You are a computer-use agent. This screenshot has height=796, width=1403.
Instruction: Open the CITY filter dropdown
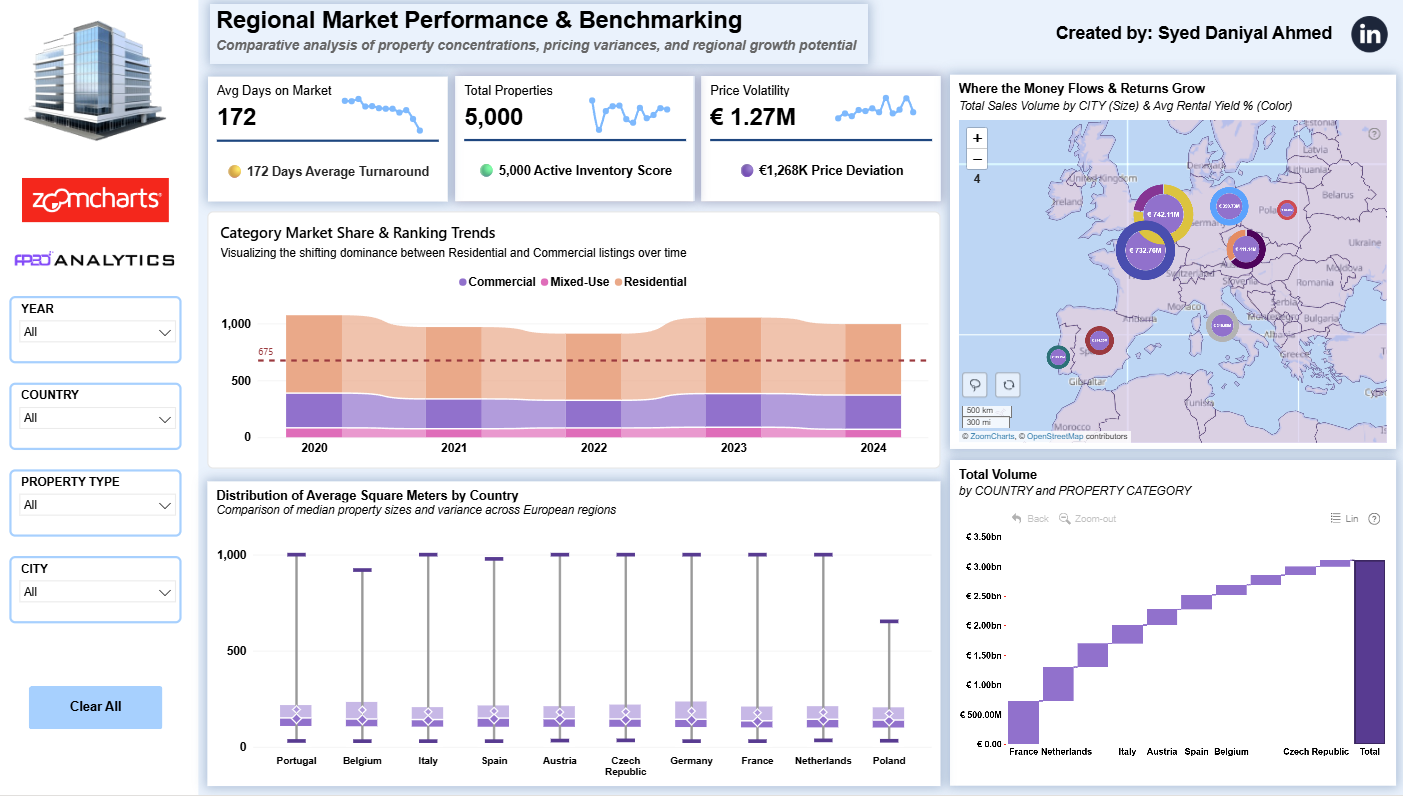(98, 593)
